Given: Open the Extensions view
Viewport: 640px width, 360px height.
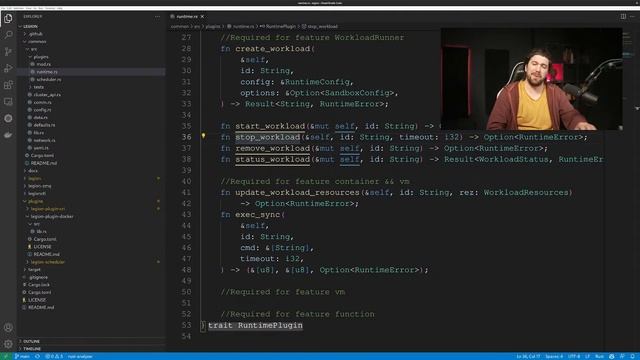Looking at the screenshot, I should click(x=8, y=85).
